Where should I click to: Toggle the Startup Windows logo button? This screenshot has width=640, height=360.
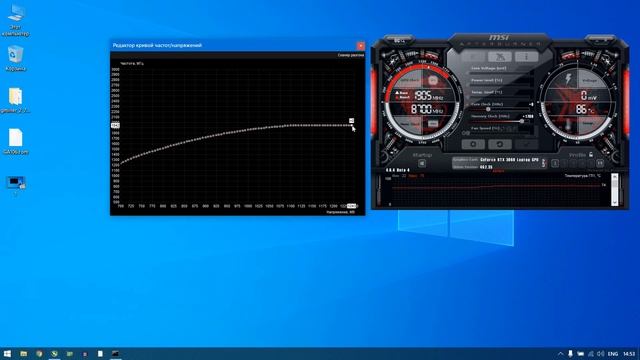coord(422,164)
